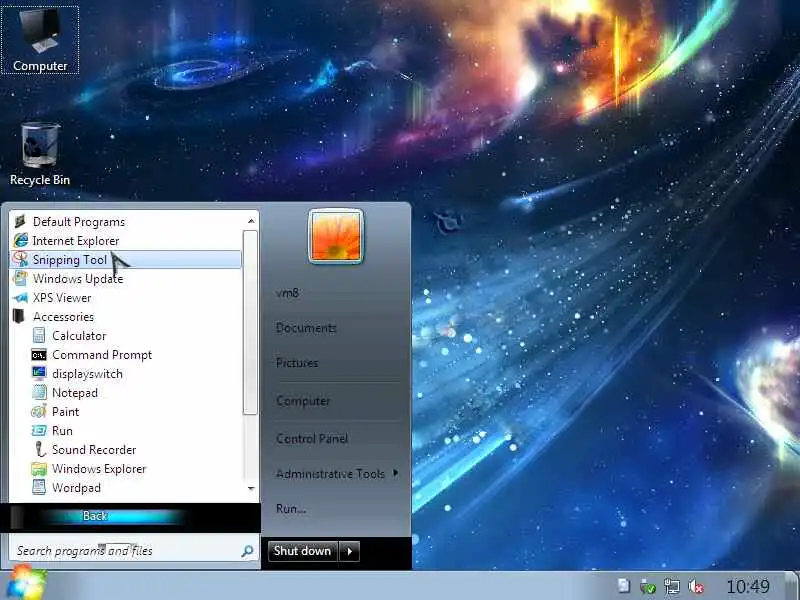Viewport: 800px width, 600px height.
Task: Open the vm8 user folder
Action: tap(287, 293)
